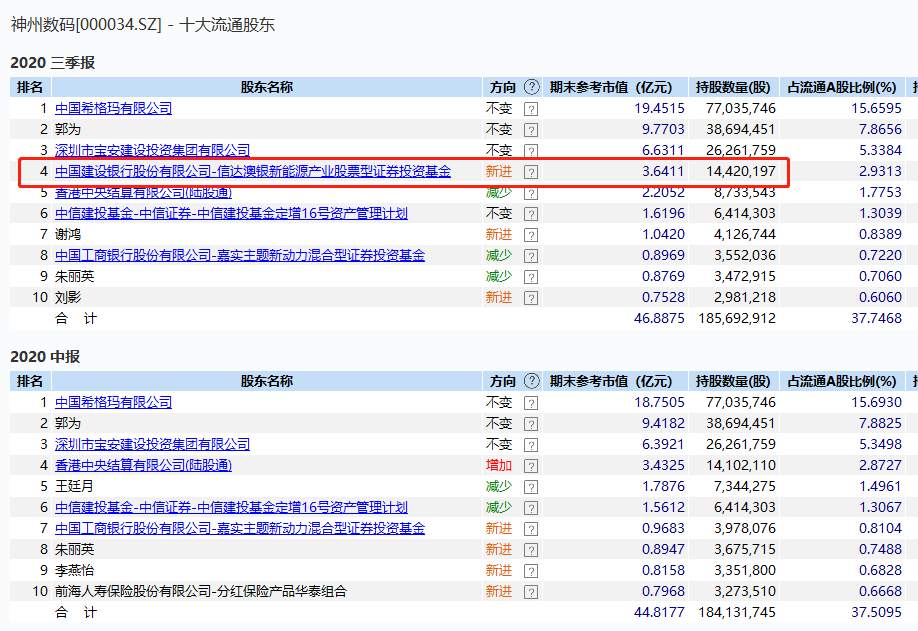The width and height of the screenshot is (918, 631).
Task: Select the 李燕怡 shareholder name
Action: 74,571
